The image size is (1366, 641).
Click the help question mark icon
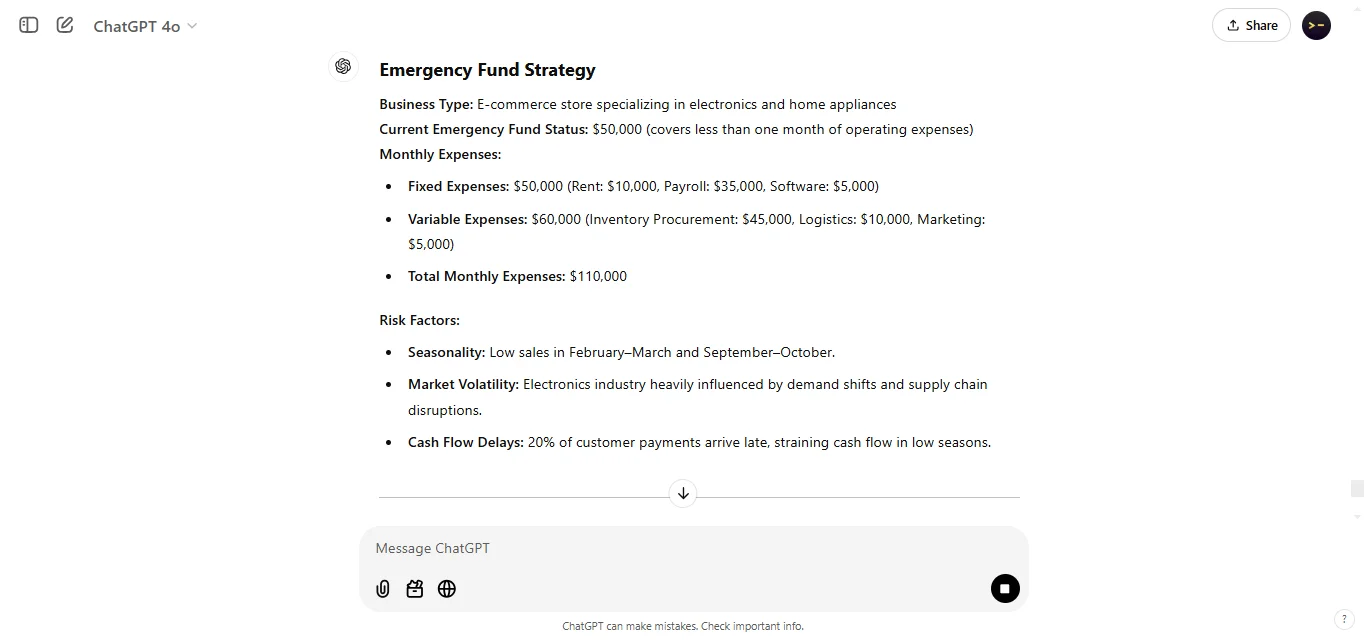1345,619
